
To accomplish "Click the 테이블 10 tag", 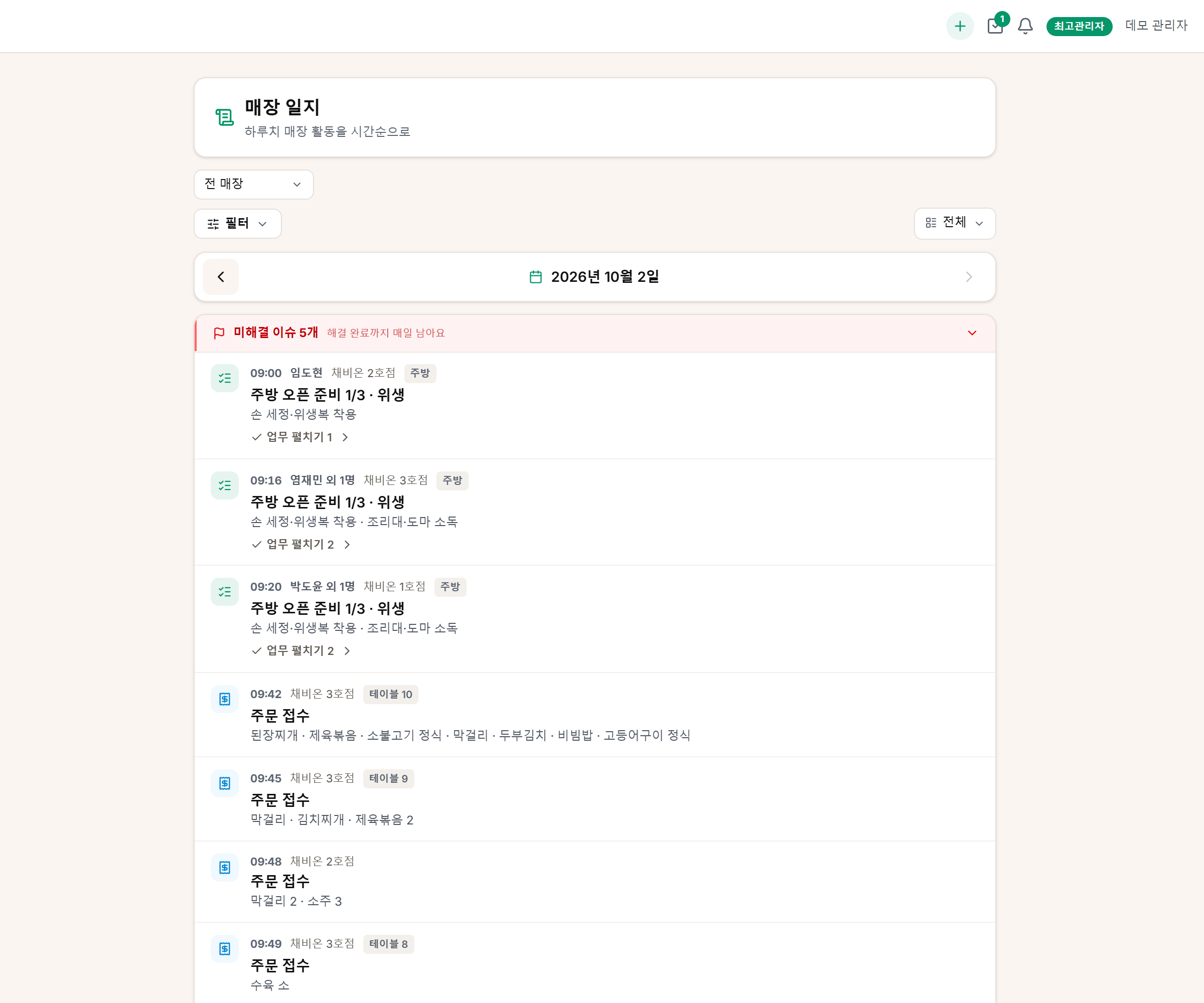I will tap(390, 694).
